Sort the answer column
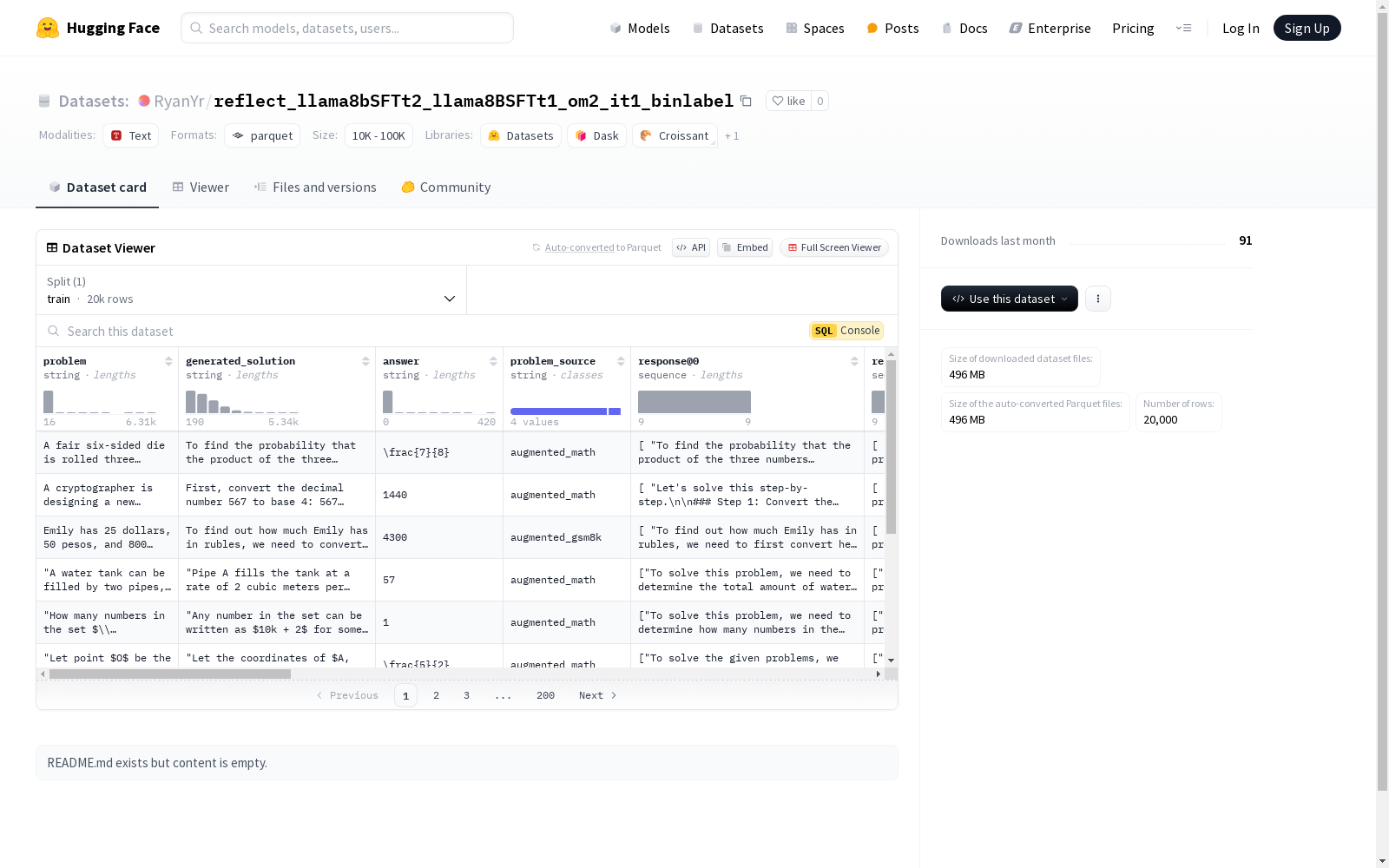Image resolution: width=1389 pixels, height=868 pixels. coord(493,361)
